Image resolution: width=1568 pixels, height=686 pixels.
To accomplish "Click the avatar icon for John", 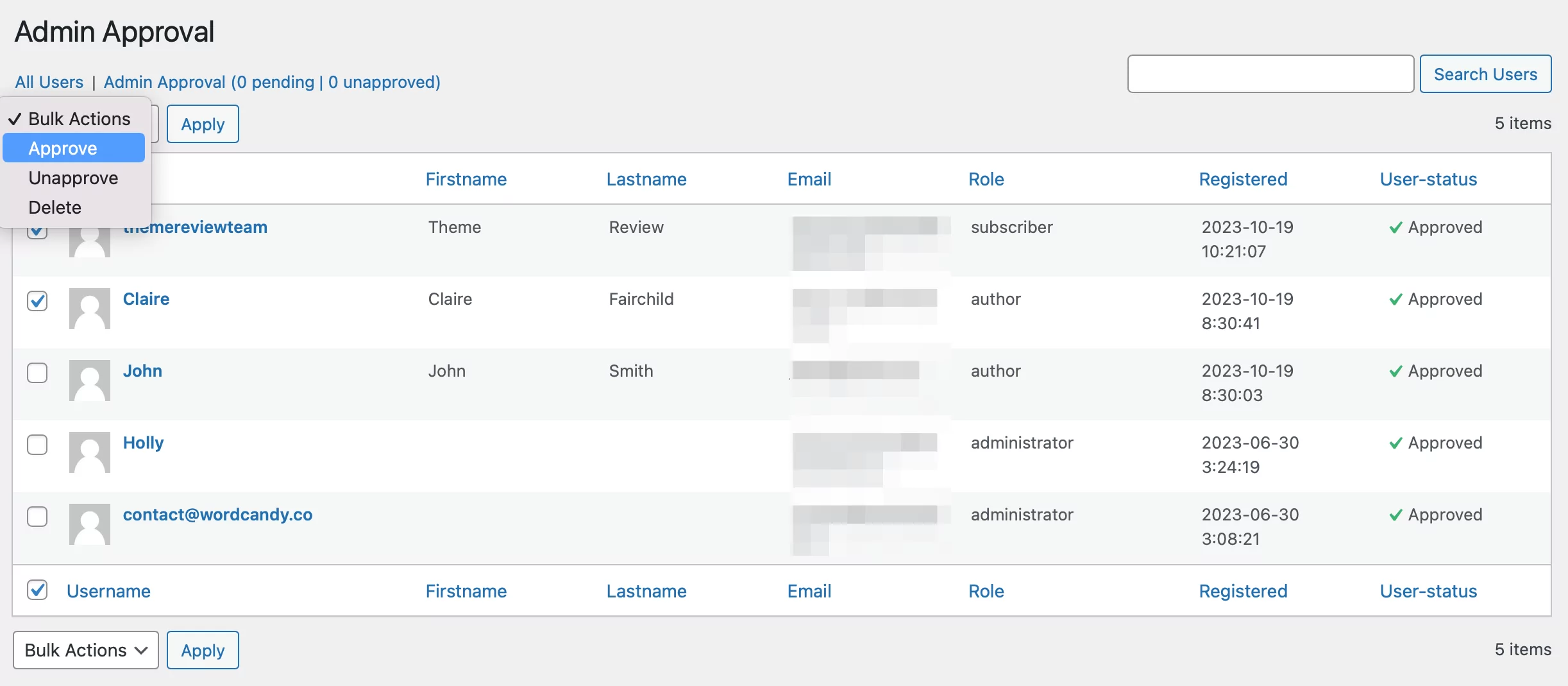I will [90, 381].
